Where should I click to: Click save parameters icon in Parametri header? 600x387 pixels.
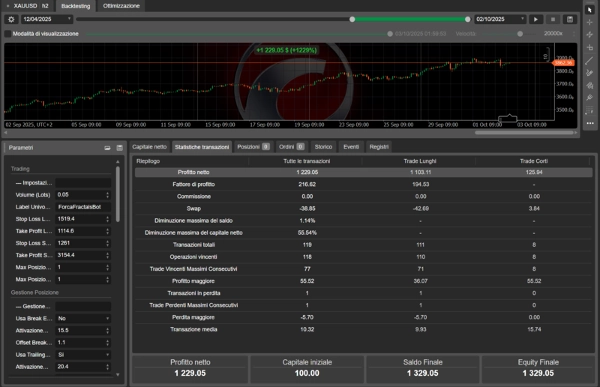[x=120, y=148]
